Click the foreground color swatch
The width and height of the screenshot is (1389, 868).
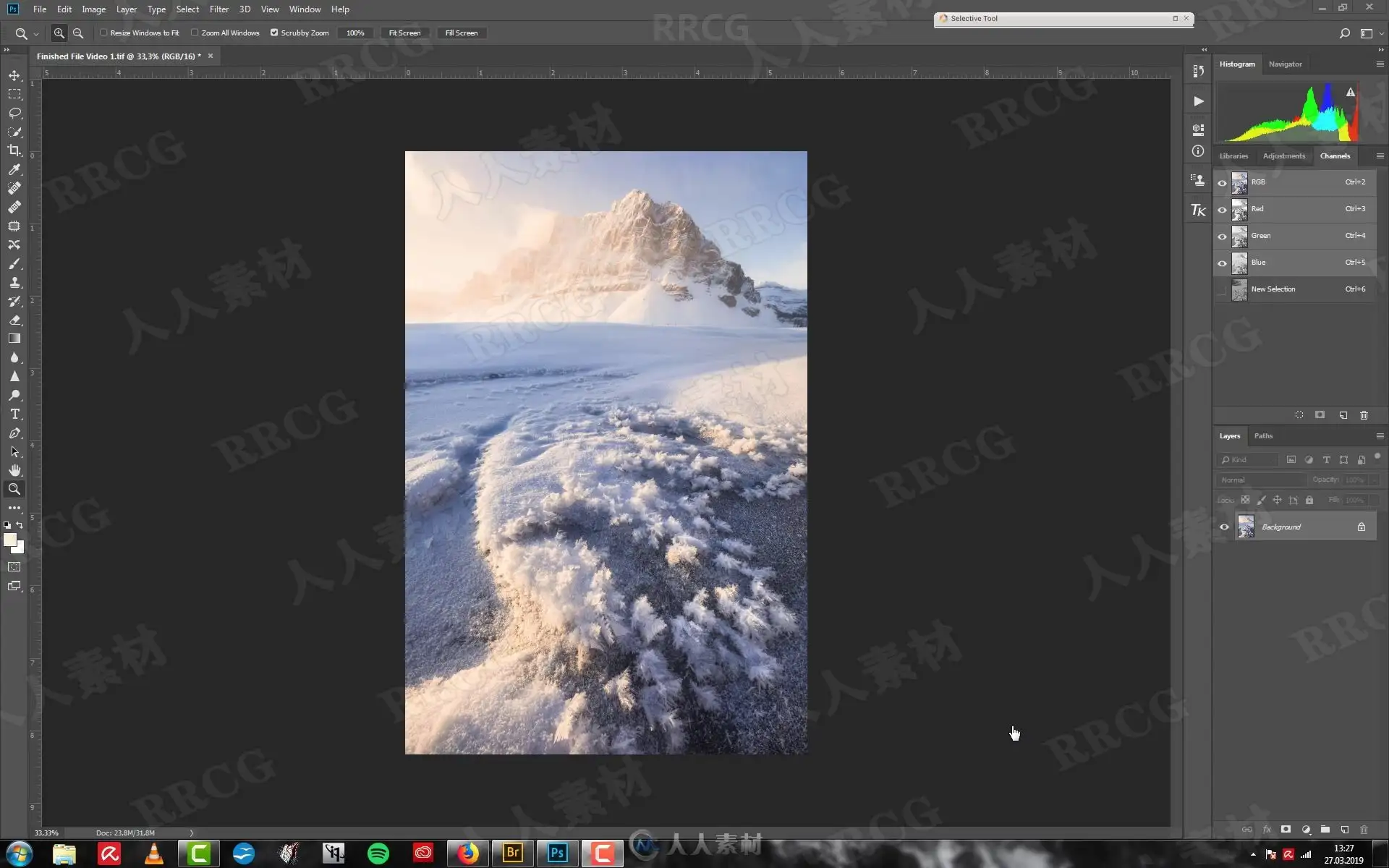click(x=9, y=540)
